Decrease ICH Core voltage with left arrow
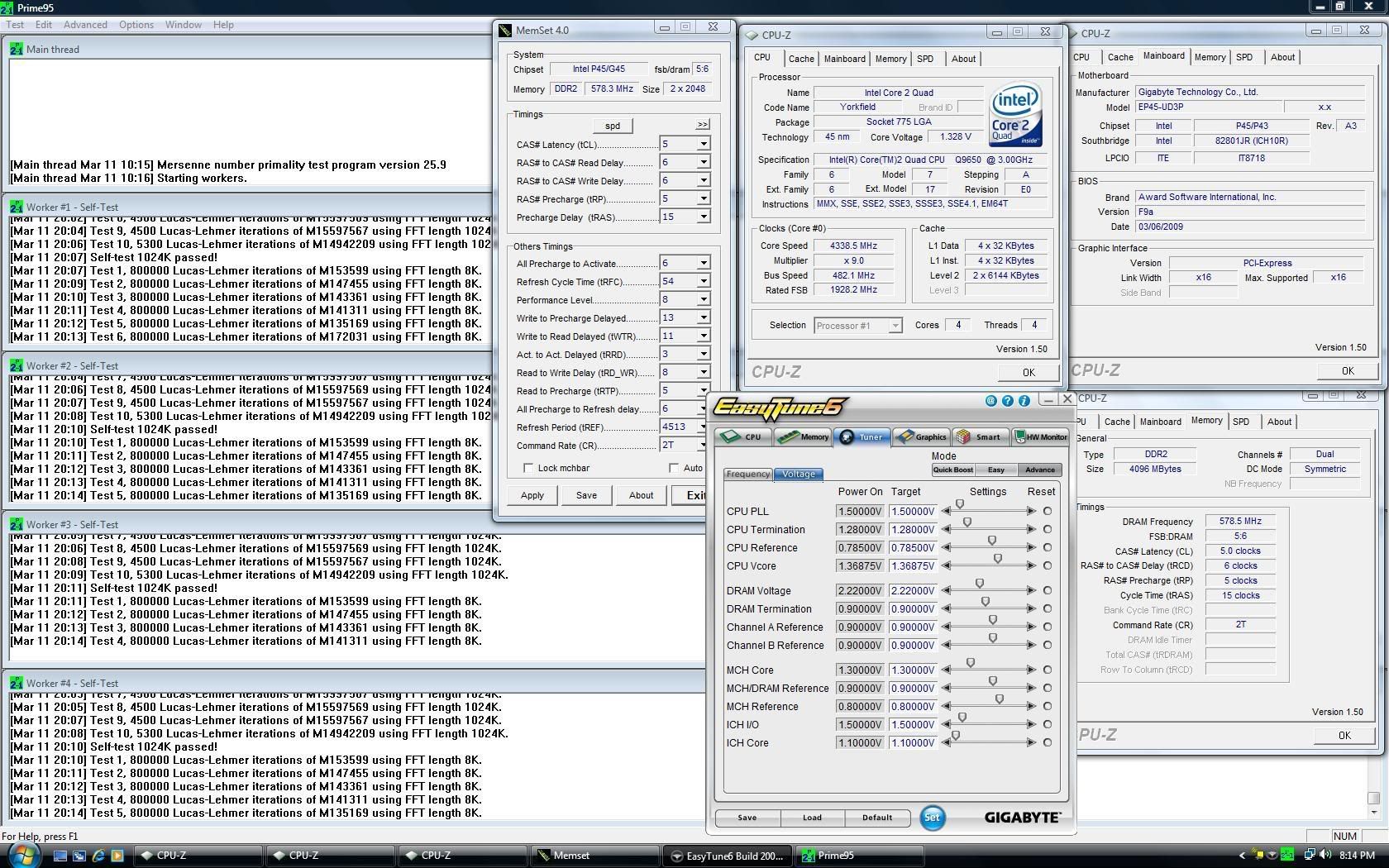 pyautogui.click(x=947, y=743)
